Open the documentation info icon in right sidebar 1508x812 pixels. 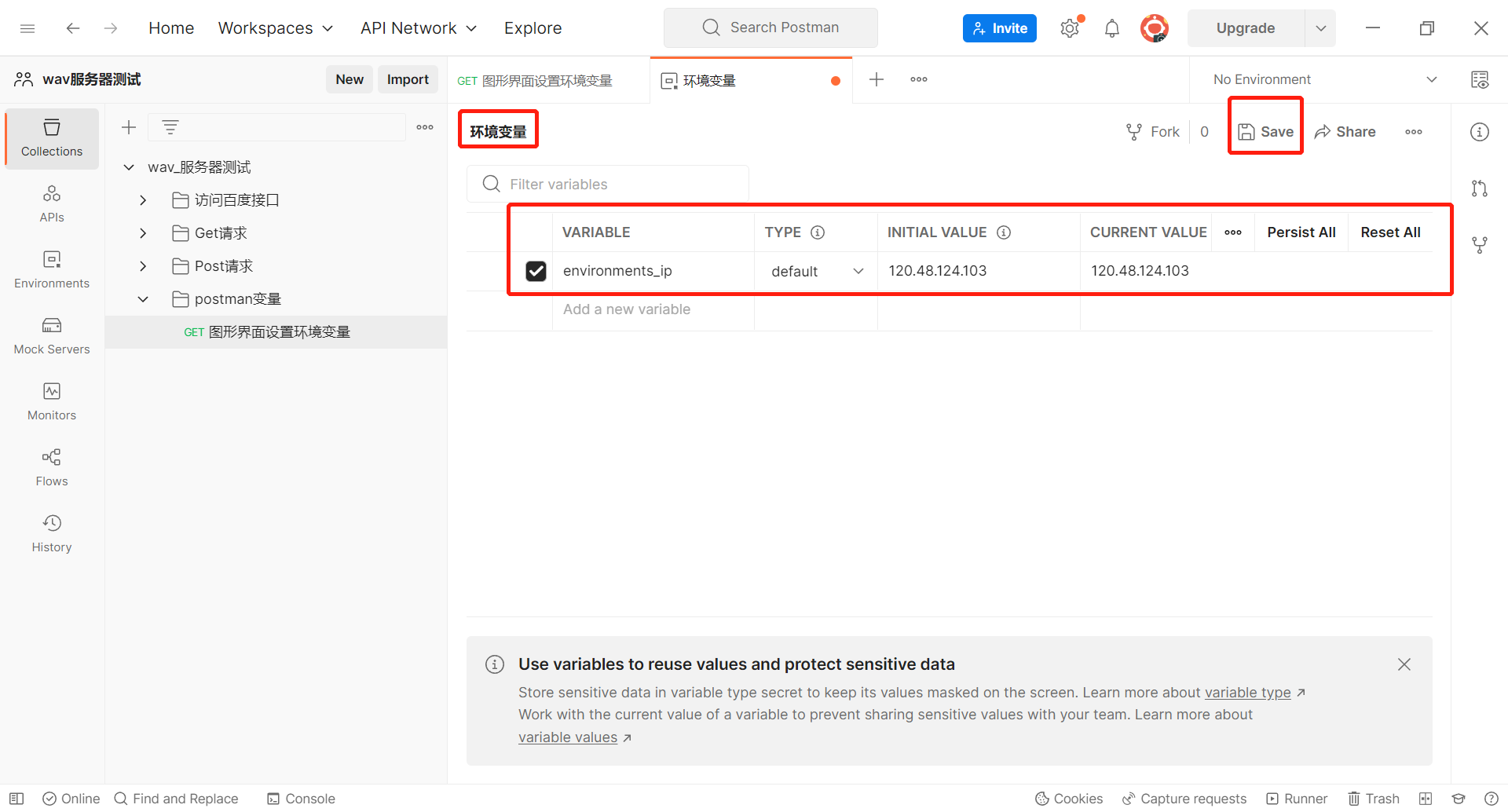point(1480,132)
